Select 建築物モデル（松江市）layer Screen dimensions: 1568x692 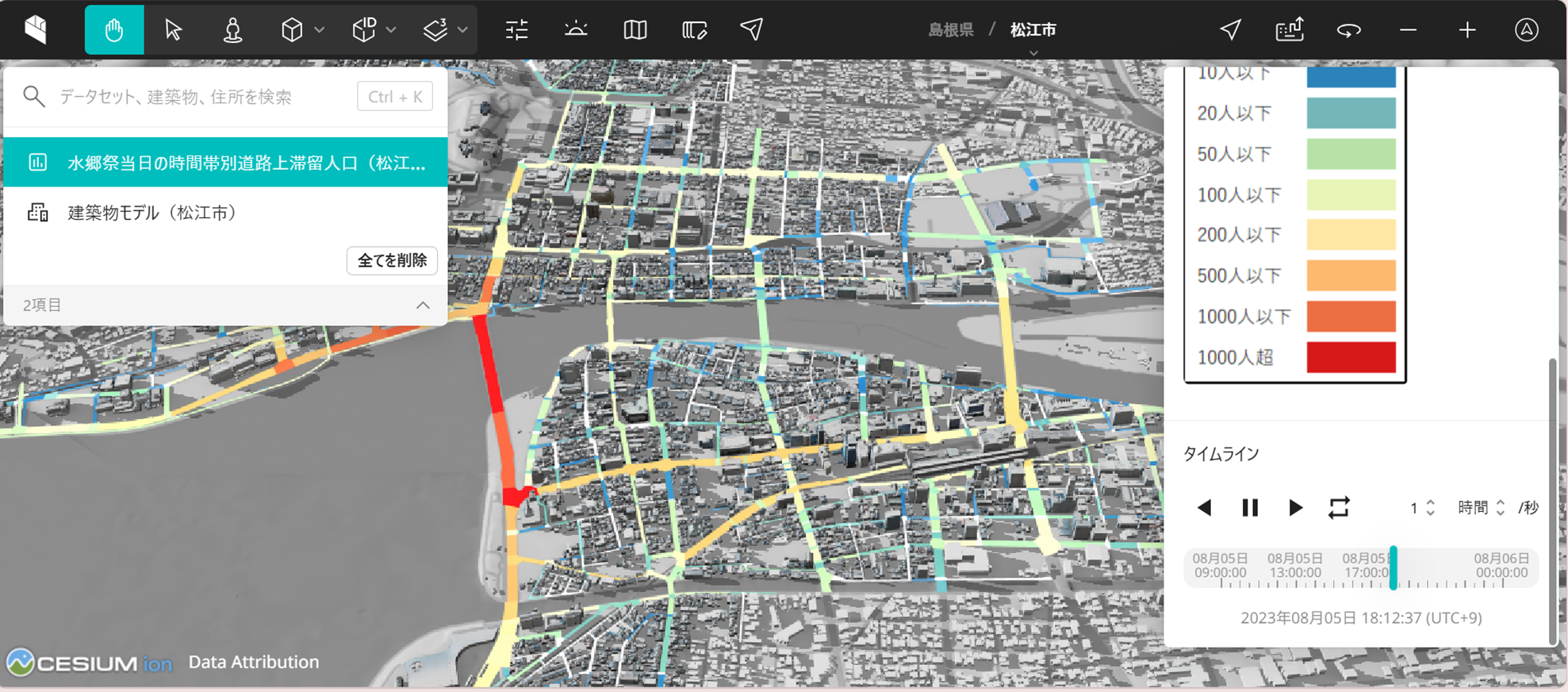pyautogui.click(x=152, y=213)
